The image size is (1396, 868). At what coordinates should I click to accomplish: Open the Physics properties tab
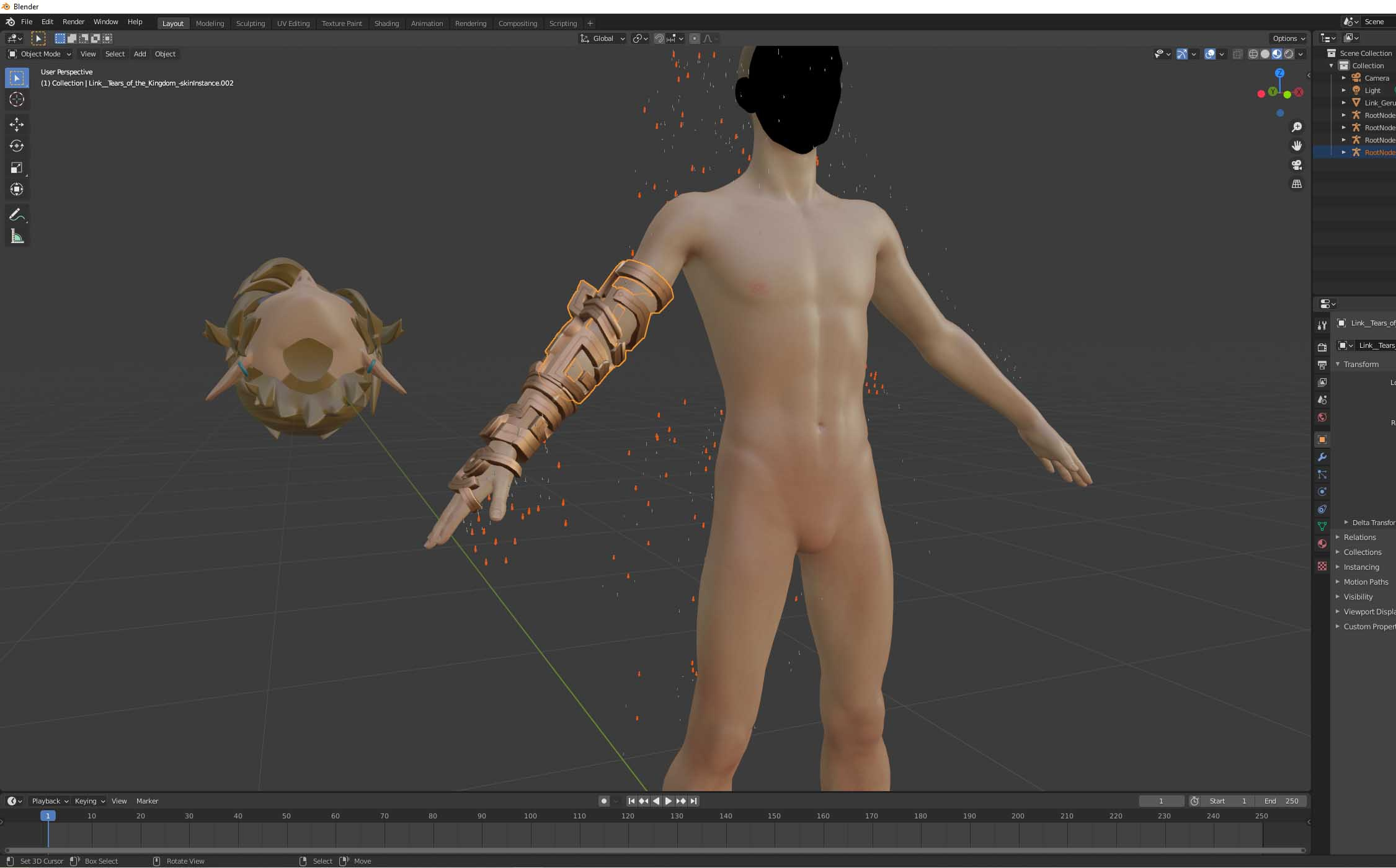pos(1322,492)
